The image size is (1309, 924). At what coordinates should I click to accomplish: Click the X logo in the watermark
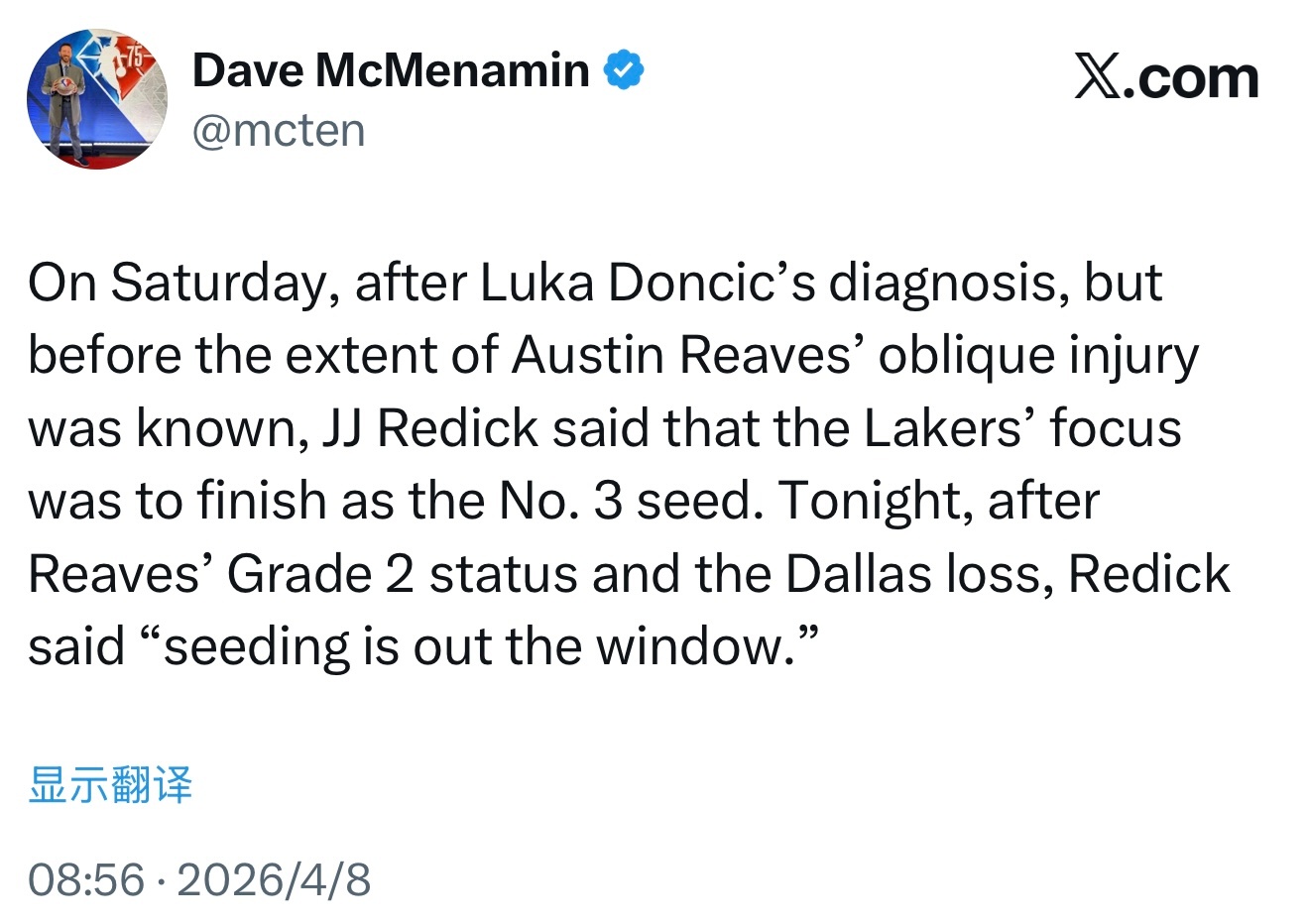1099,77
